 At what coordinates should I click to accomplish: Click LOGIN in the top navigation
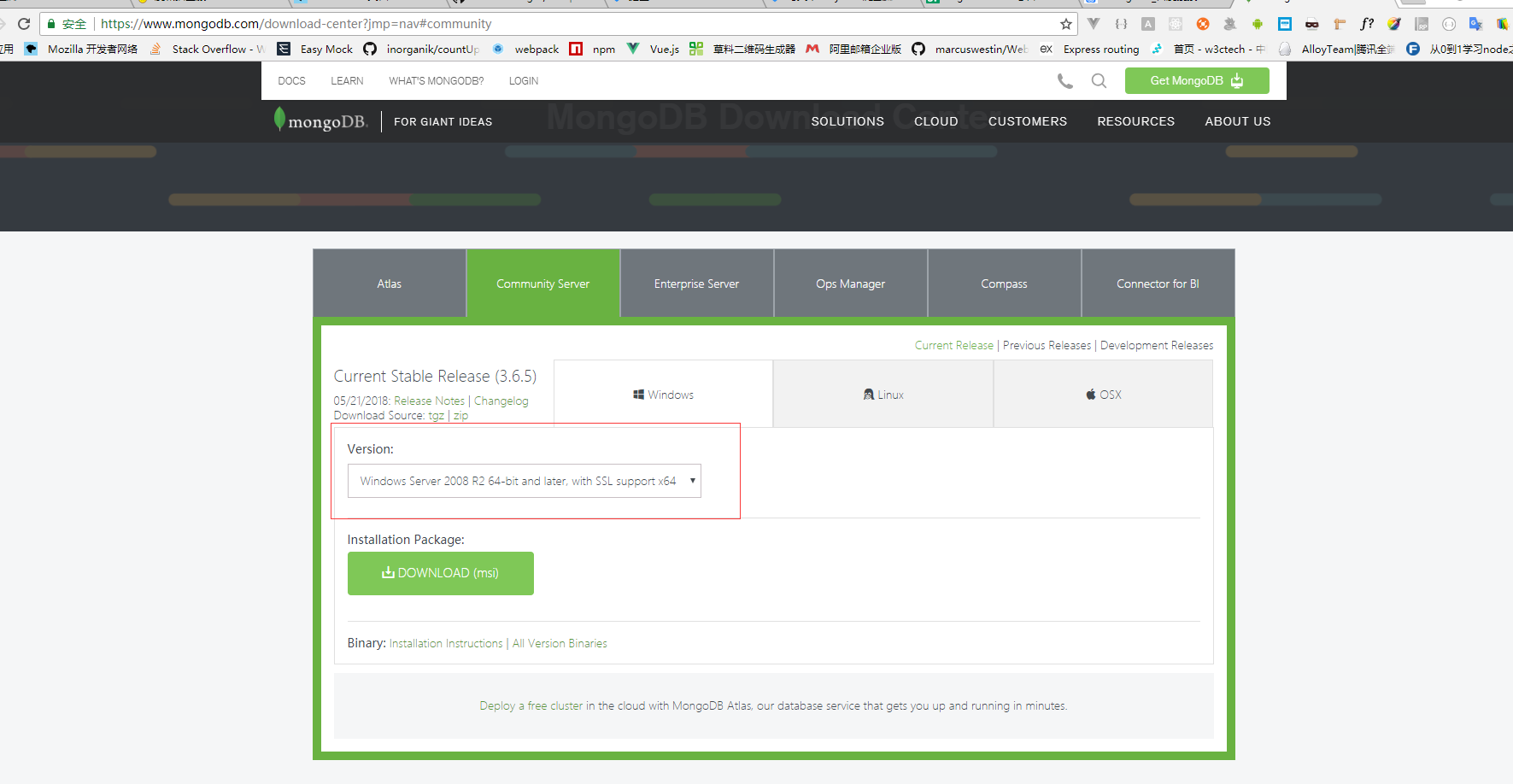coord(524,81)
